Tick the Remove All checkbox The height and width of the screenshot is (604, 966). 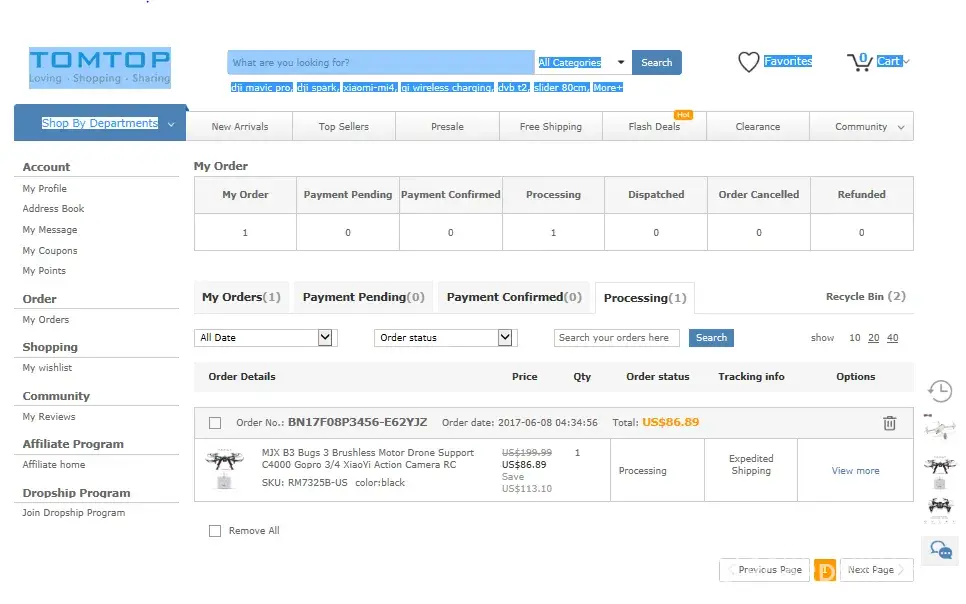(x=215, y=531)
